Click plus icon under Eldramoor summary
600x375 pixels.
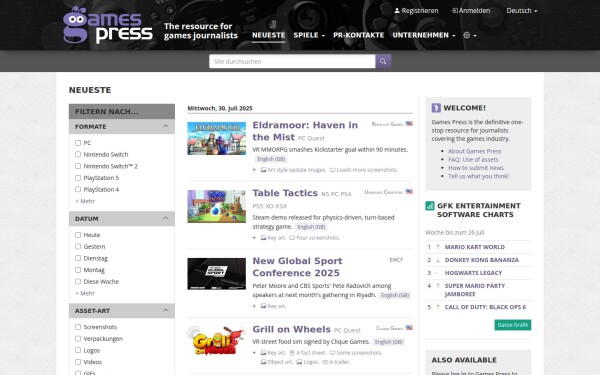click(254, 170)
